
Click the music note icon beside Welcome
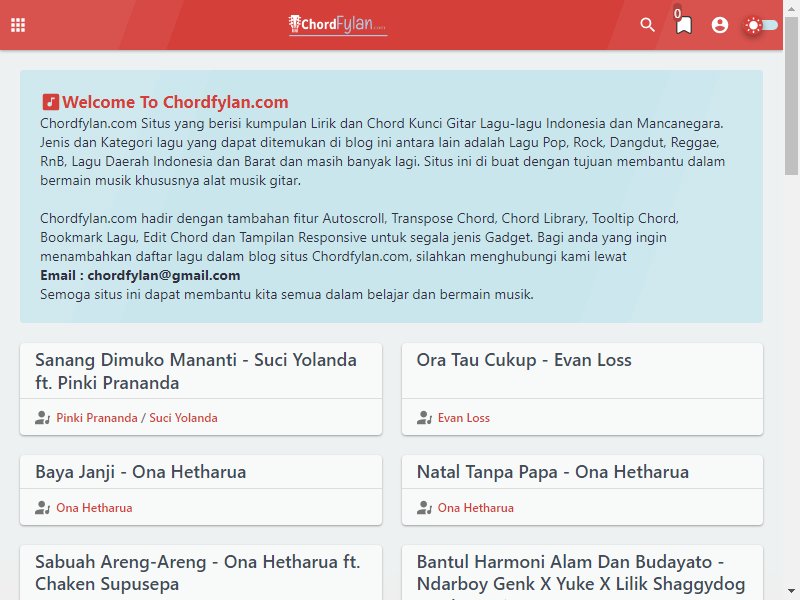pyautogui.click(x=50, y=102)
